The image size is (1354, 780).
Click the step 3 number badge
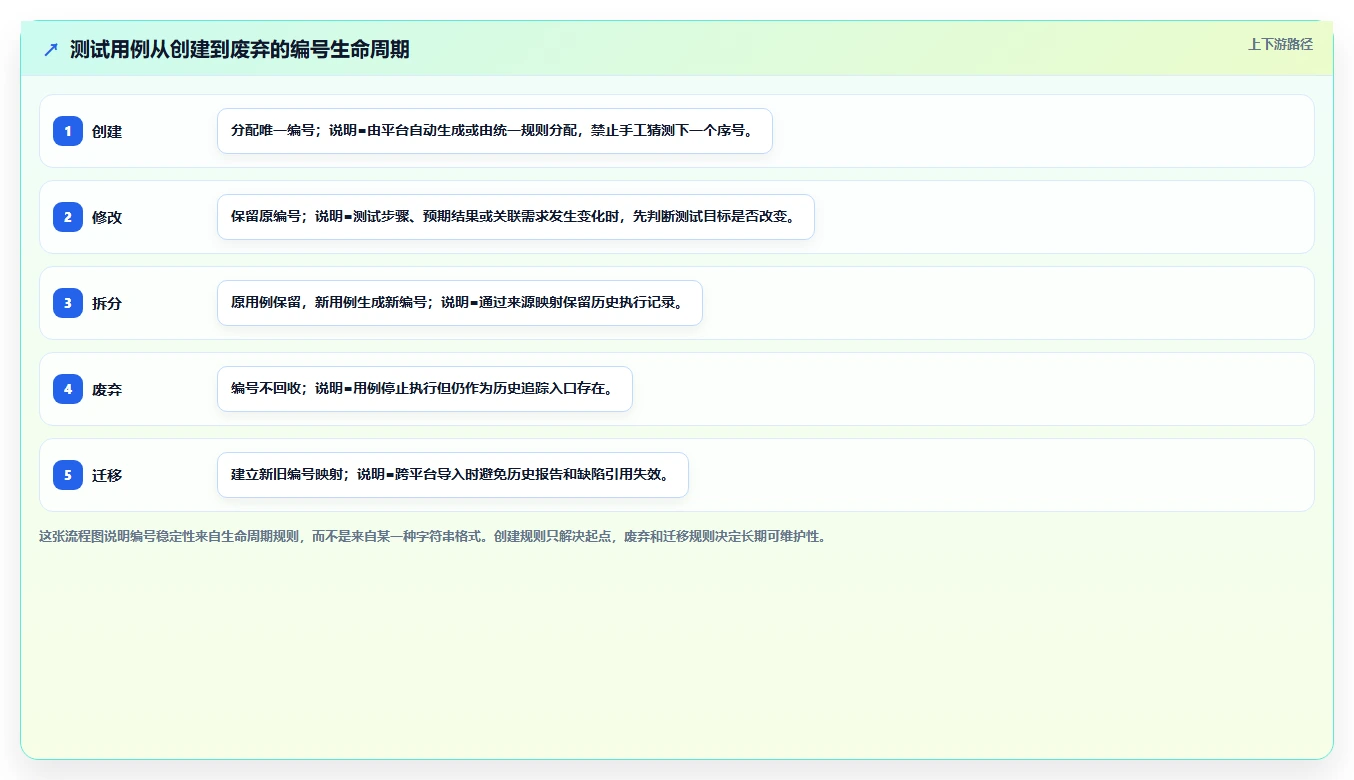coord(68,302)
